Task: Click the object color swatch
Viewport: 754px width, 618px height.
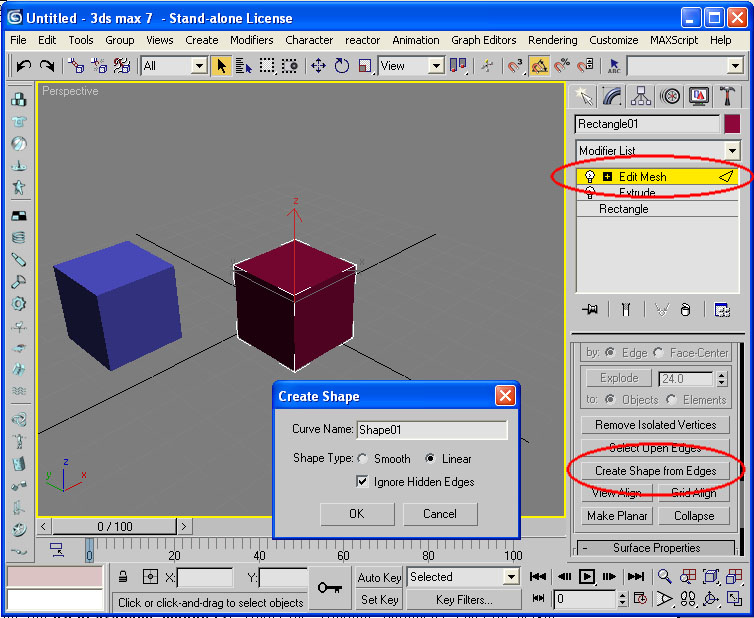Action: 732,124
